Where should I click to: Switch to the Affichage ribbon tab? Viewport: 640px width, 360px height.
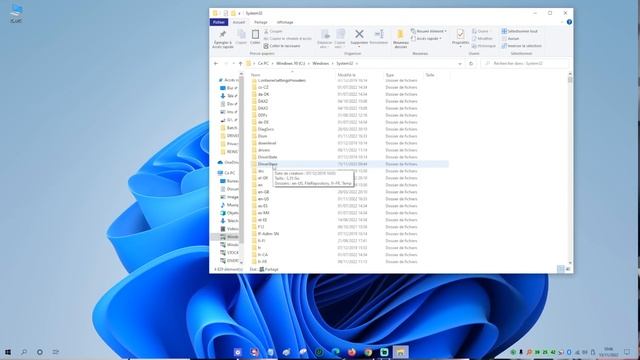coord(285,22)
